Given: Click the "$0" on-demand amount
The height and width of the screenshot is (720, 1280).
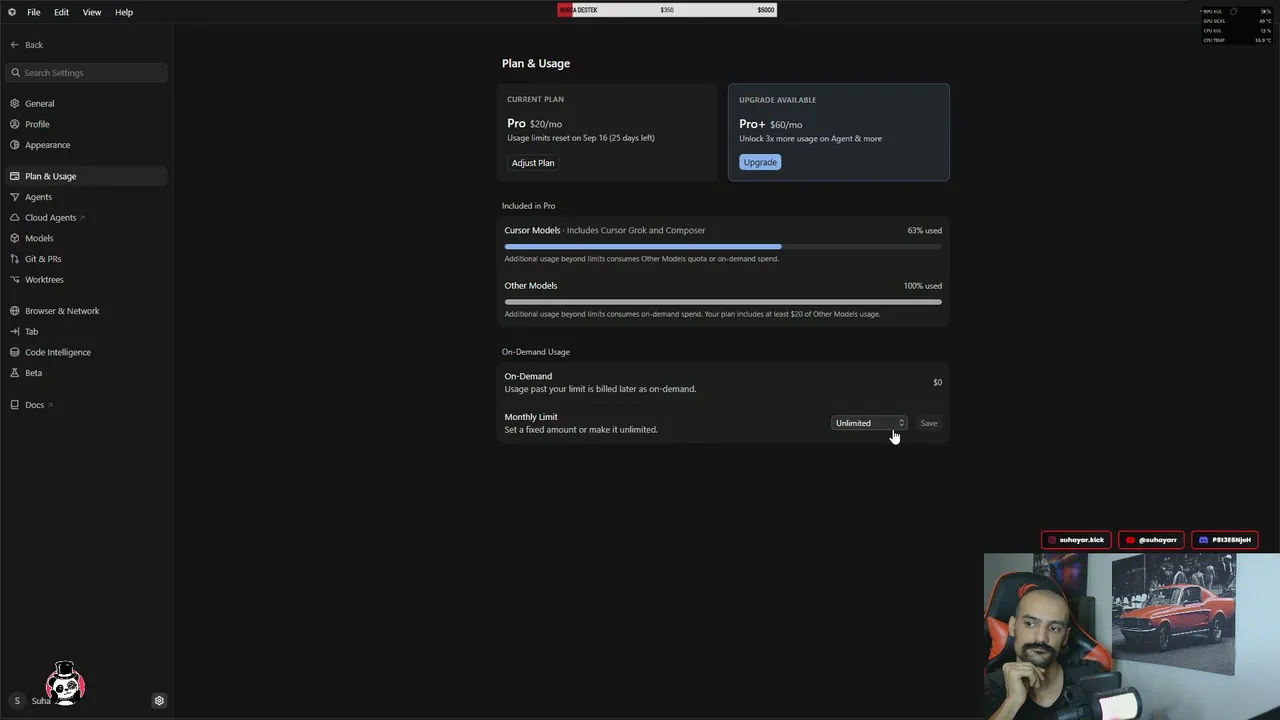Looking at the screenshot, I should [938, 382].
